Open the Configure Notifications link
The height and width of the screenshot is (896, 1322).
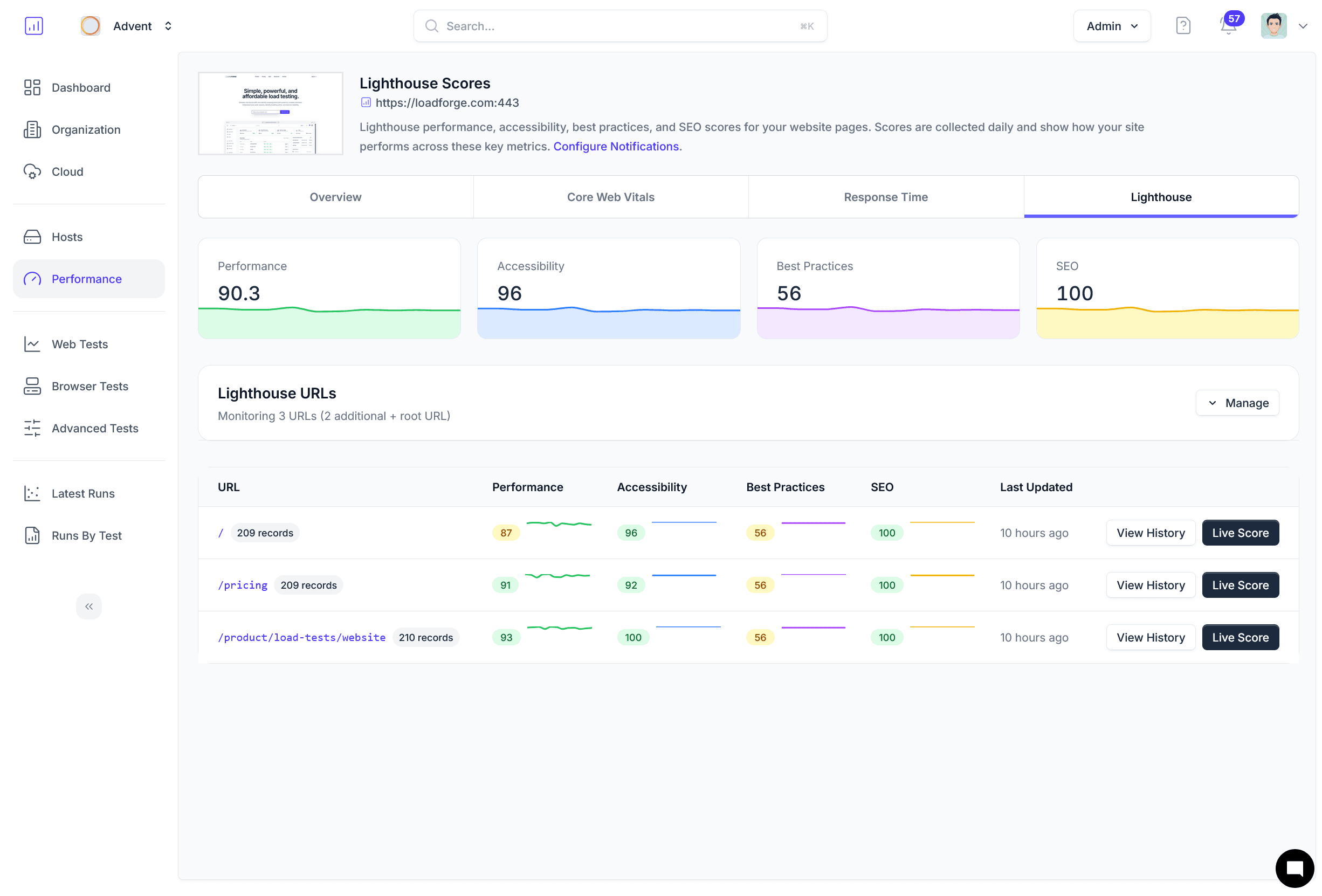click(616, 146)
